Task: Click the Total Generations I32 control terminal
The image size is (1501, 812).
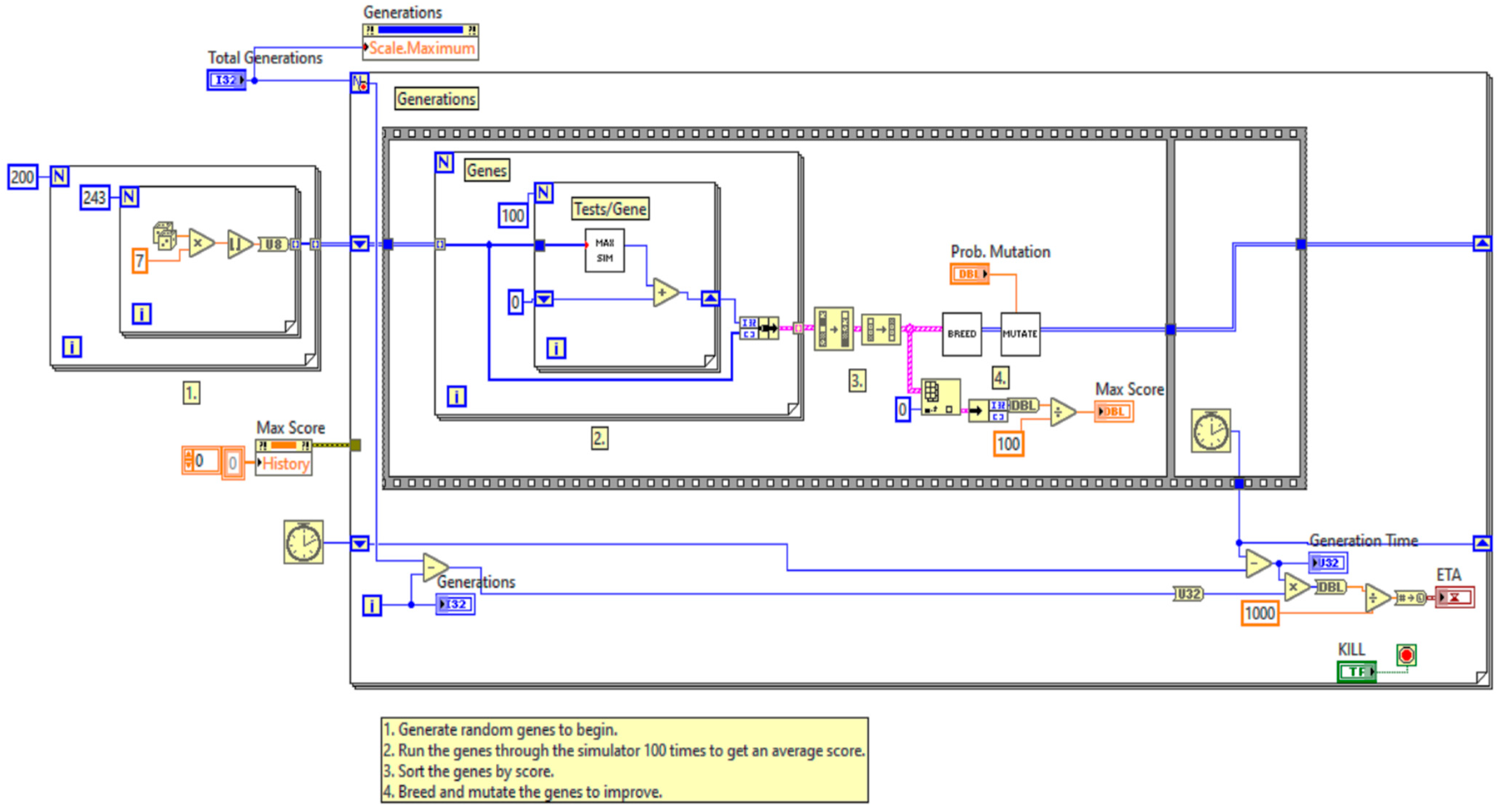Action: click(226, 80)
